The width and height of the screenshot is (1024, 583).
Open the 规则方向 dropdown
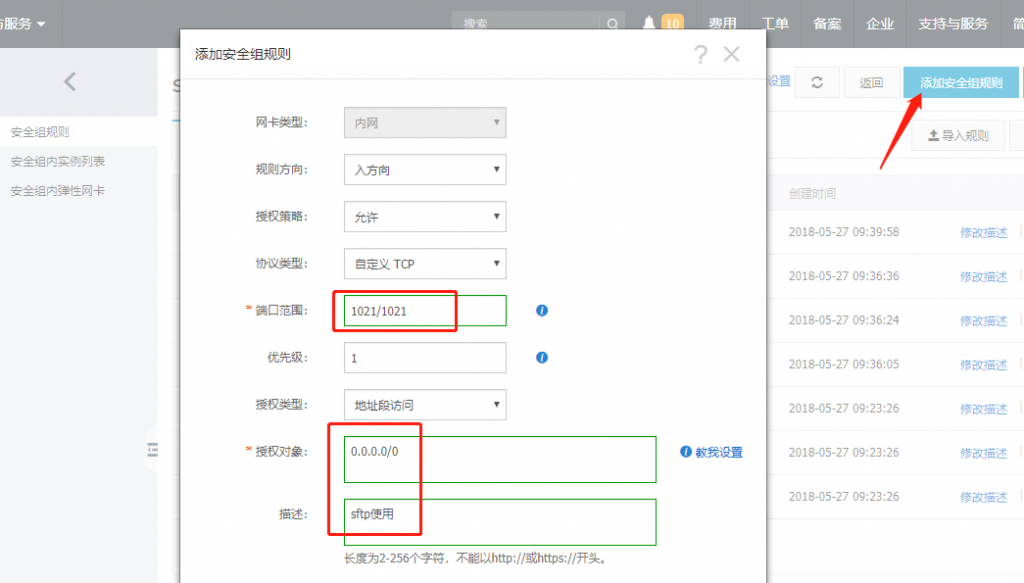pyautogui.click(x=424, y=170)
